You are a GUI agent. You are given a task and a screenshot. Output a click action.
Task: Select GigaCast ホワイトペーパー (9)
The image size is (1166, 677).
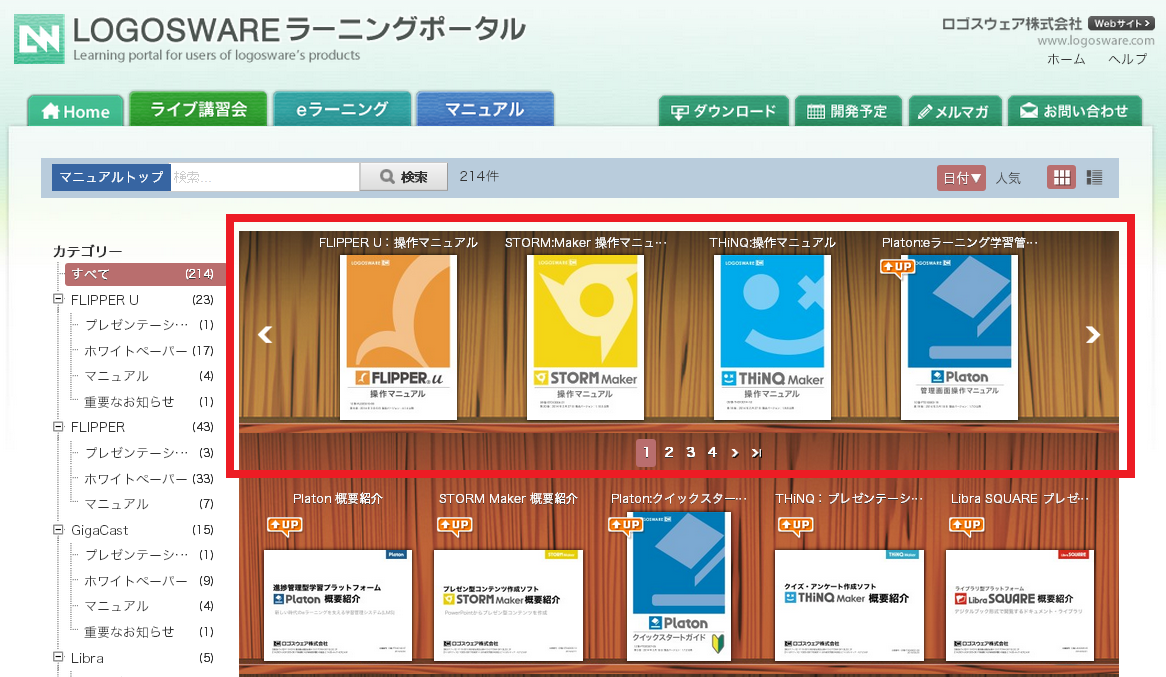click(x=149, y=580)
